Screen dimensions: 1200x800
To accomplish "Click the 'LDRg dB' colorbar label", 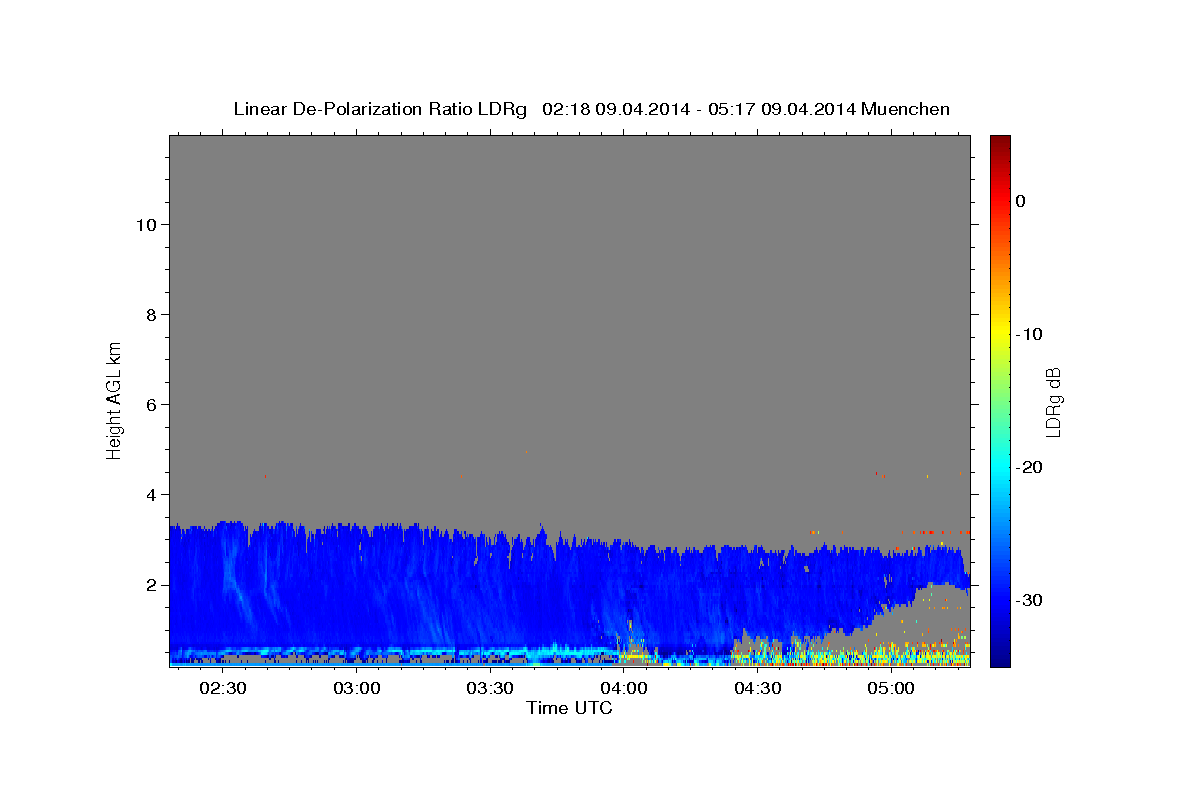I will coord(1053,402).
